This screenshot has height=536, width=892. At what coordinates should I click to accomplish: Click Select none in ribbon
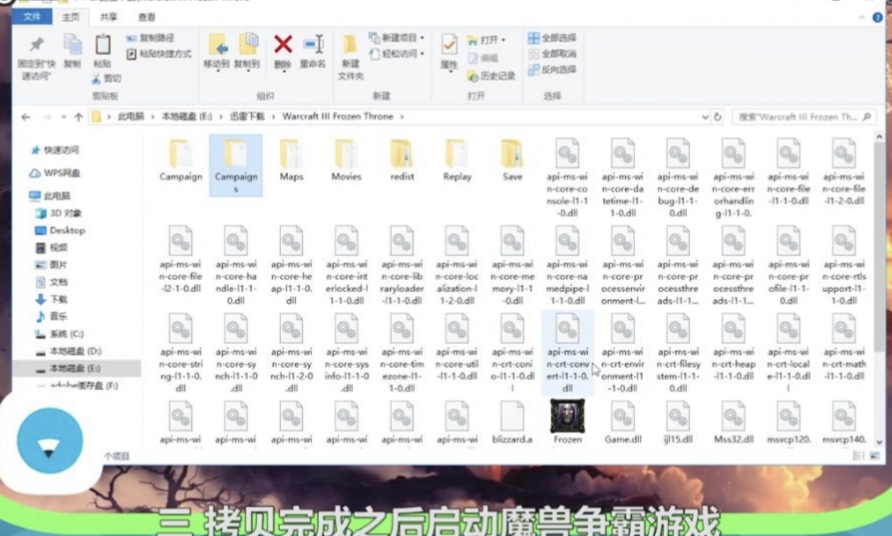(x=552, y=54)
